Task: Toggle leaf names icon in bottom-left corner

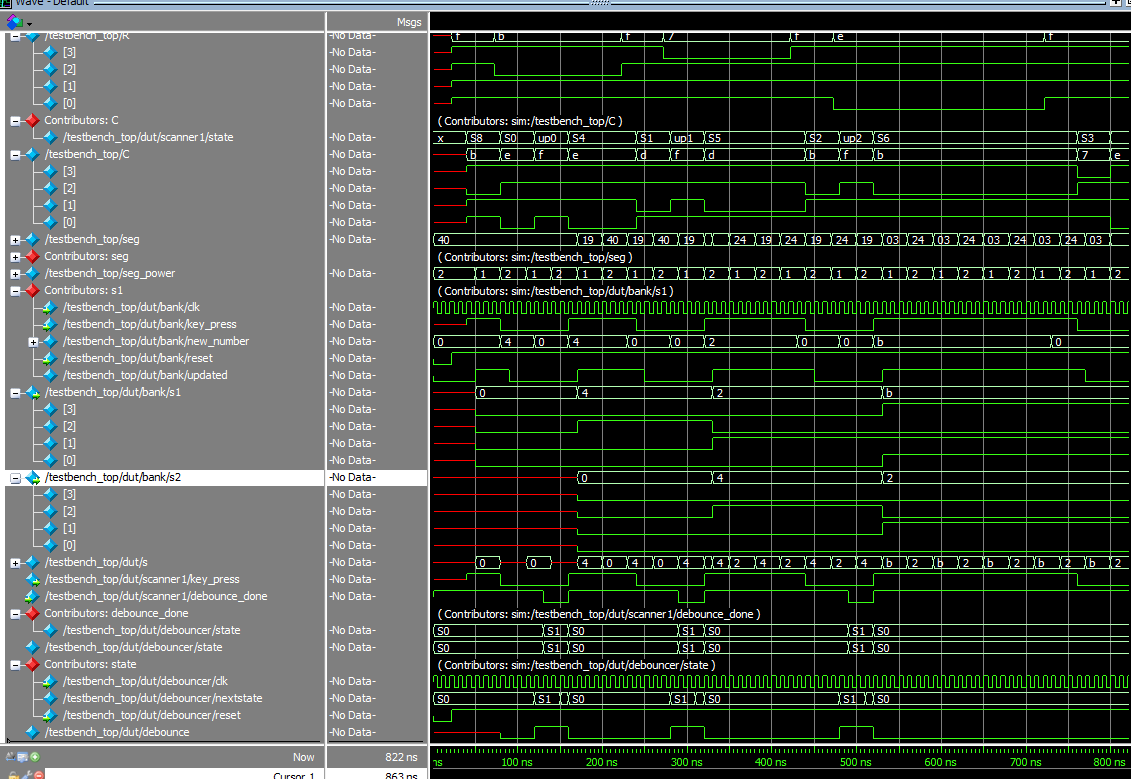Action: pyautogui.click(x=11, y=757)
